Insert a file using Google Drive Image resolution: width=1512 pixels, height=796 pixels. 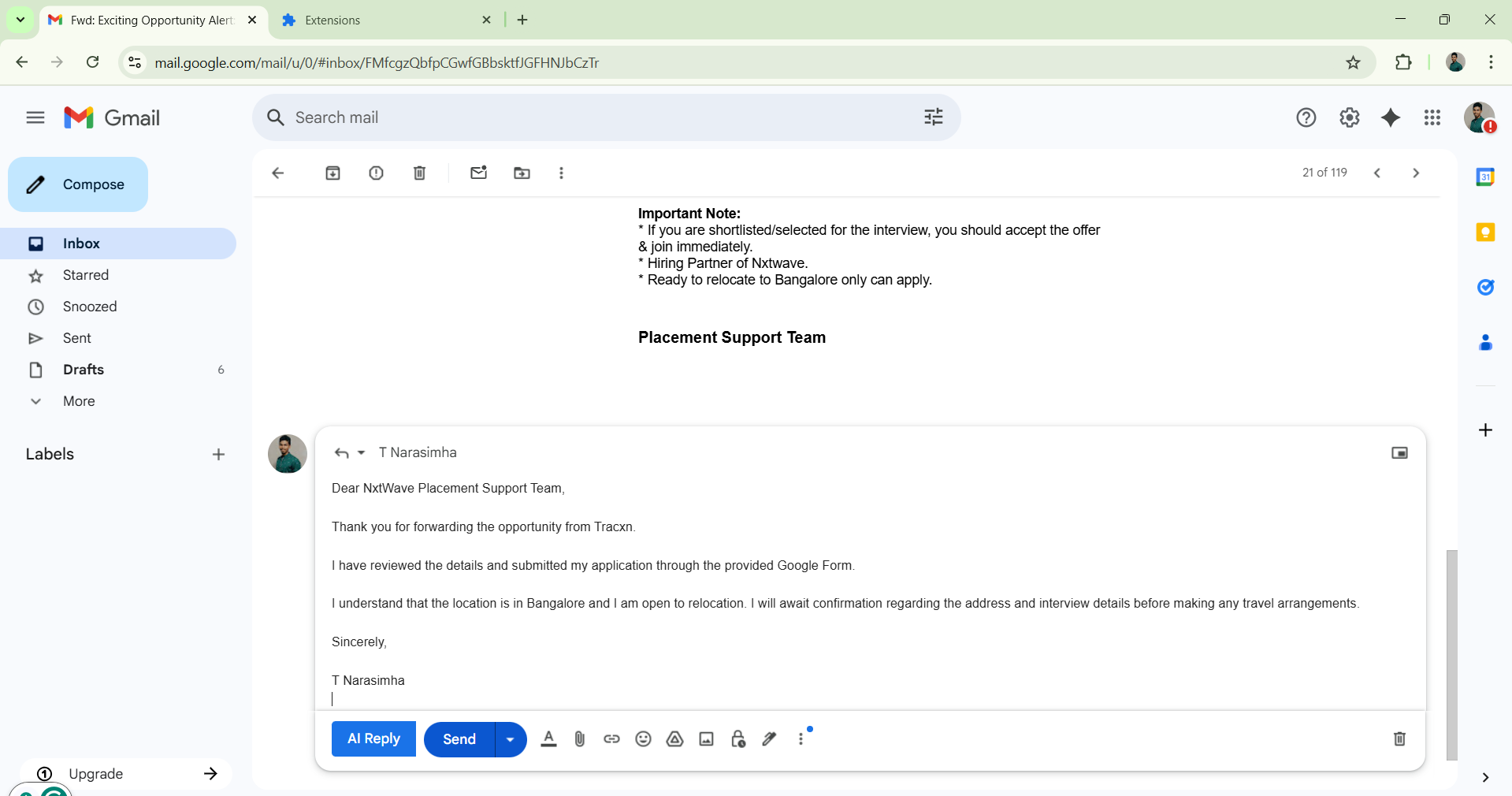coord(674,738)
